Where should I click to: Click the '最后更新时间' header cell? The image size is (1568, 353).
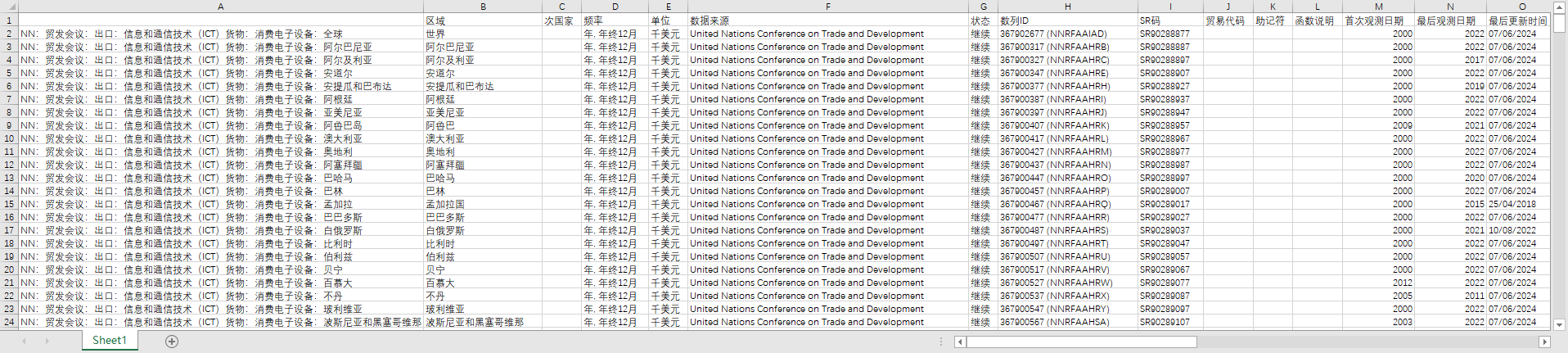point(1519,20)
